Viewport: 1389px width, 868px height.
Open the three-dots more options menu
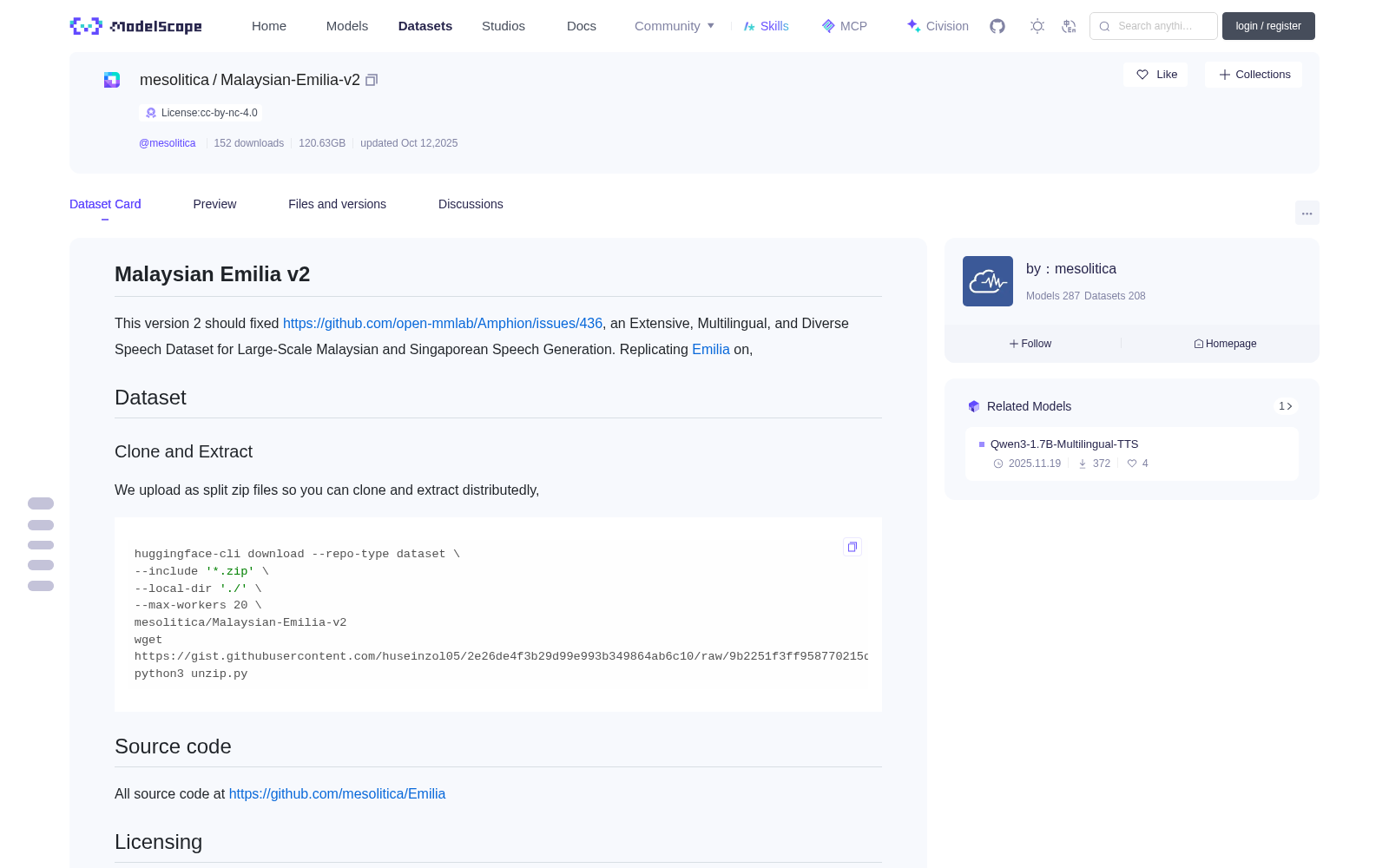pos(1307,213)
